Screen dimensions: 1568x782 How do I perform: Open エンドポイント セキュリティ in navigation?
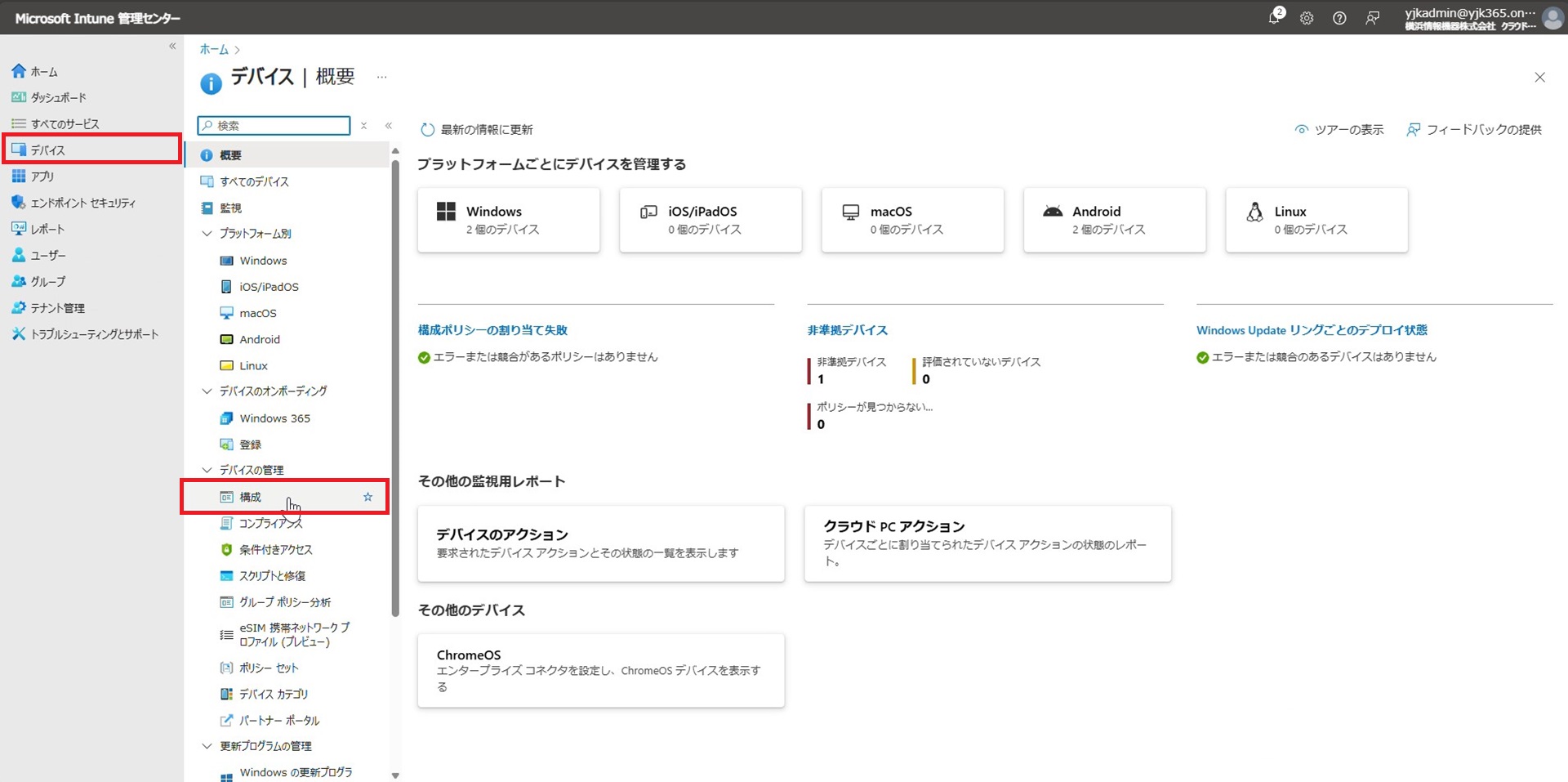(x=73, y=203)
